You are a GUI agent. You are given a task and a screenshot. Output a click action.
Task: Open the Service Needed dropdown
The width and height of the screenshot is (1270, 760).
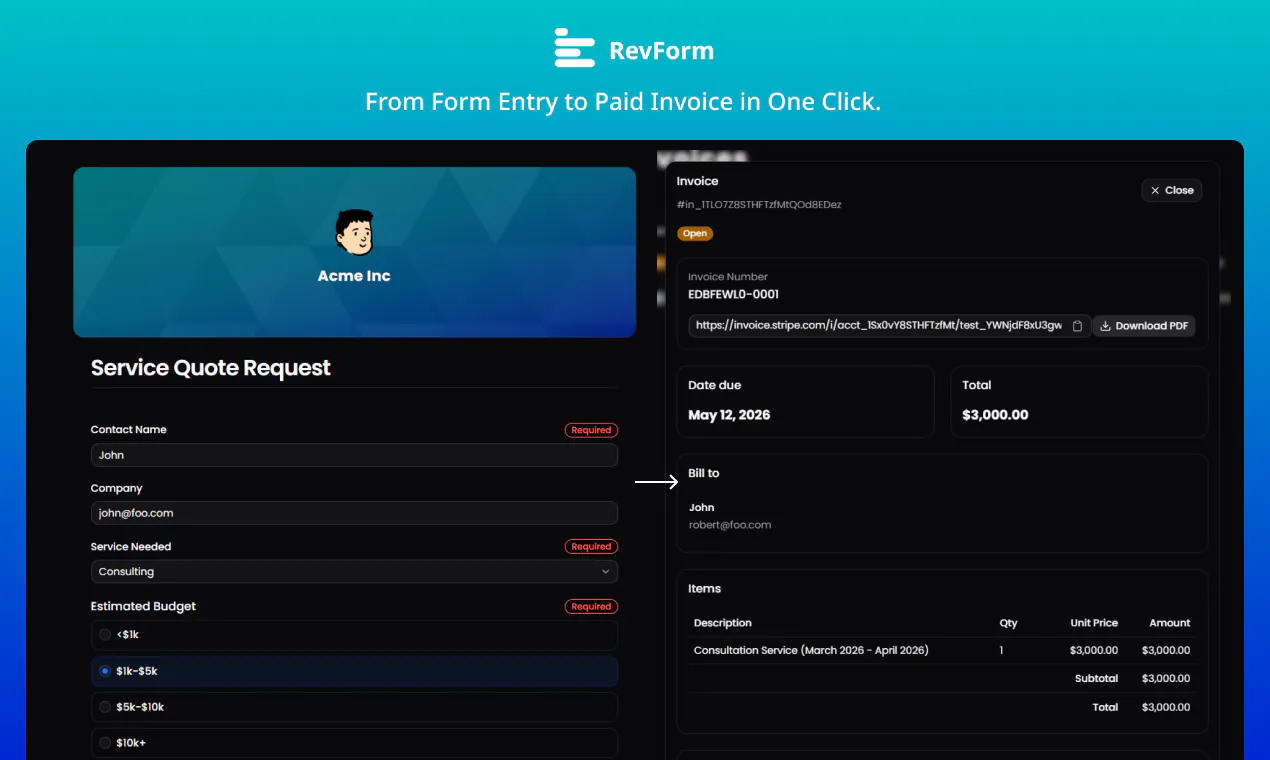click(x=354, y=572)
